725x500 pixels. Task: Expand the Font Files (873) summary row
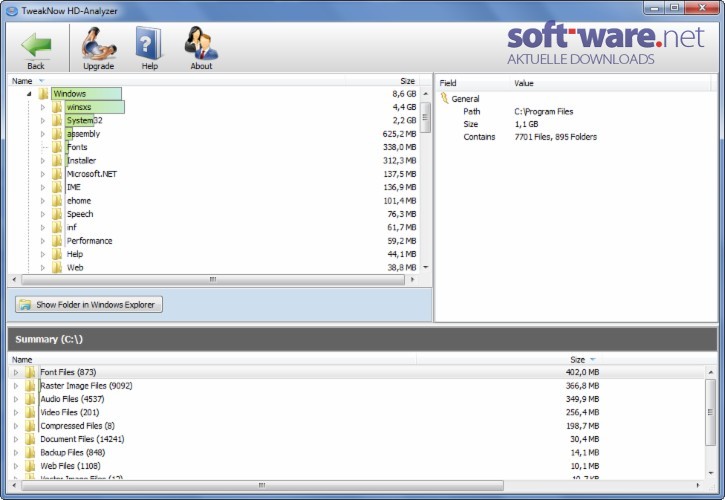pos(16,372)
